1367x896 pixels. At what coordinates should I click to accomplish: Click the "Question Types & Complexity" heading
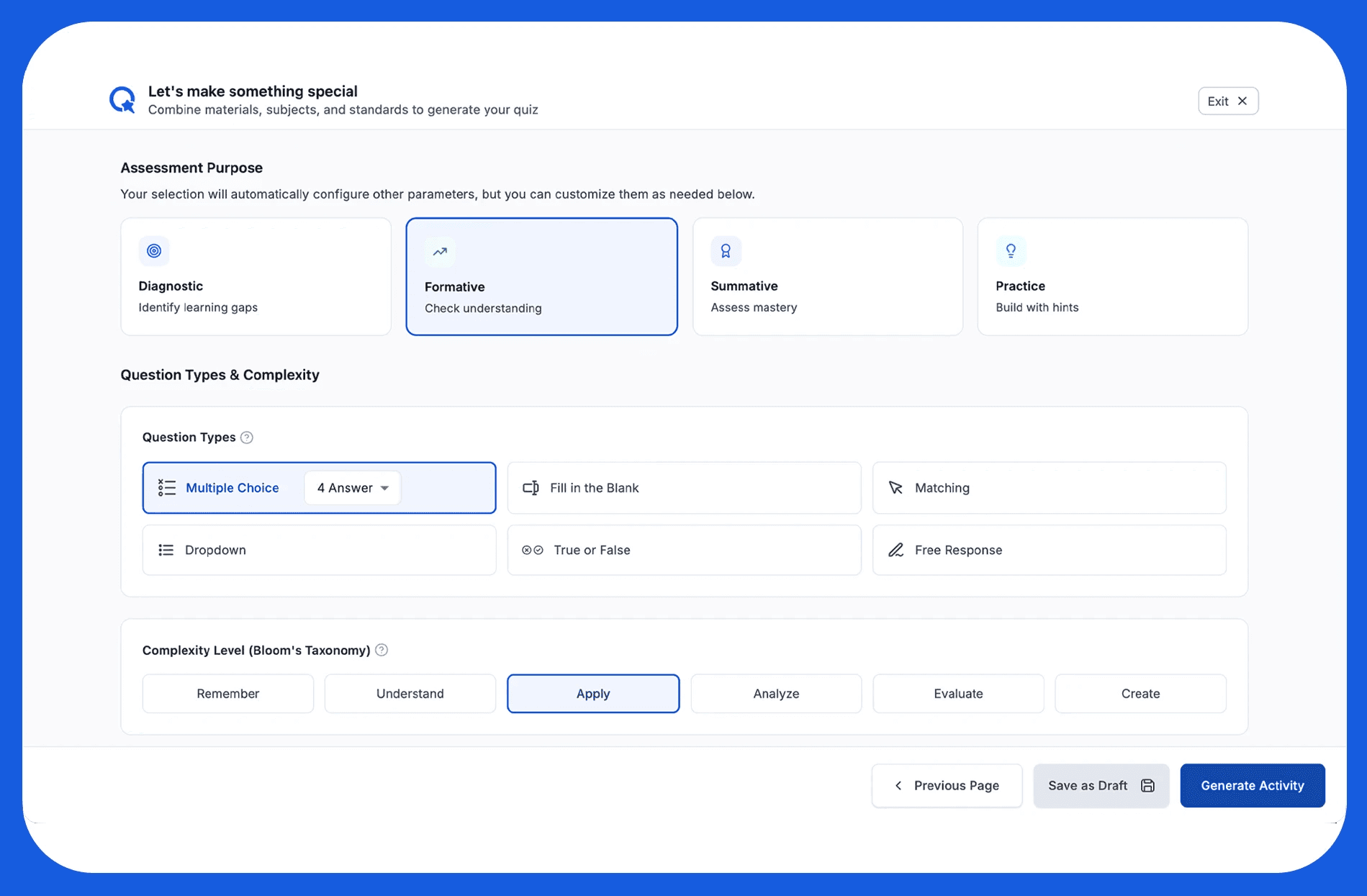pos(220,375)
